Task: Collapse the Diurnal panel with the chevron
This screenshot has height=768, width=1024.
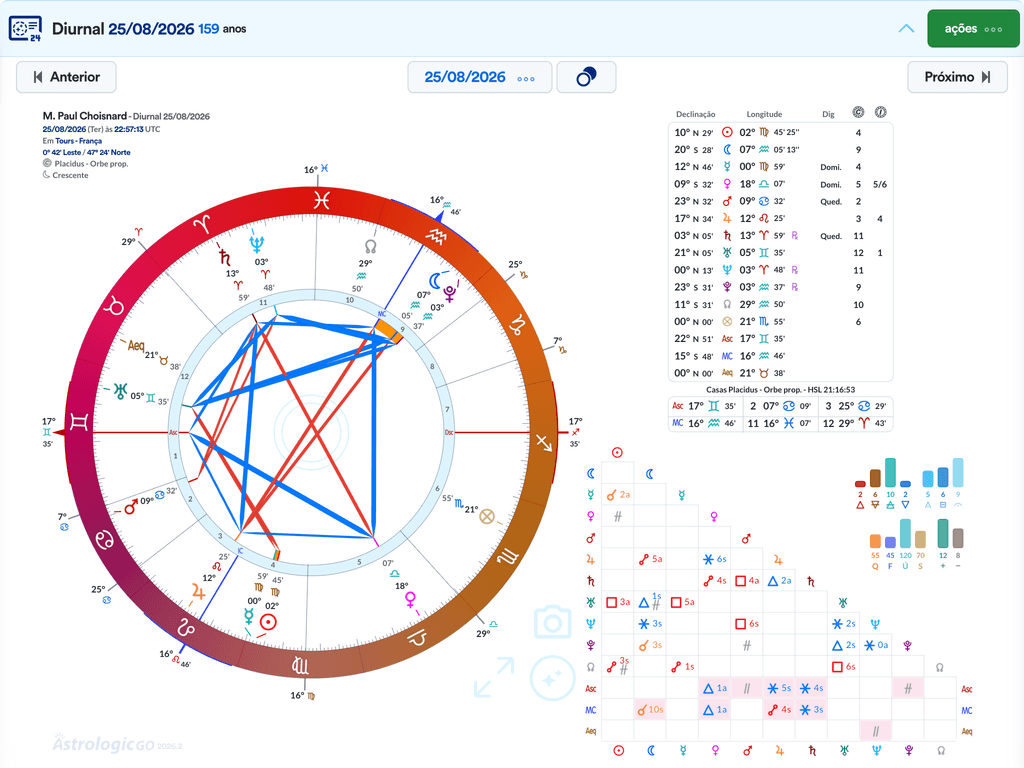Action: click(x=906, y=29)
